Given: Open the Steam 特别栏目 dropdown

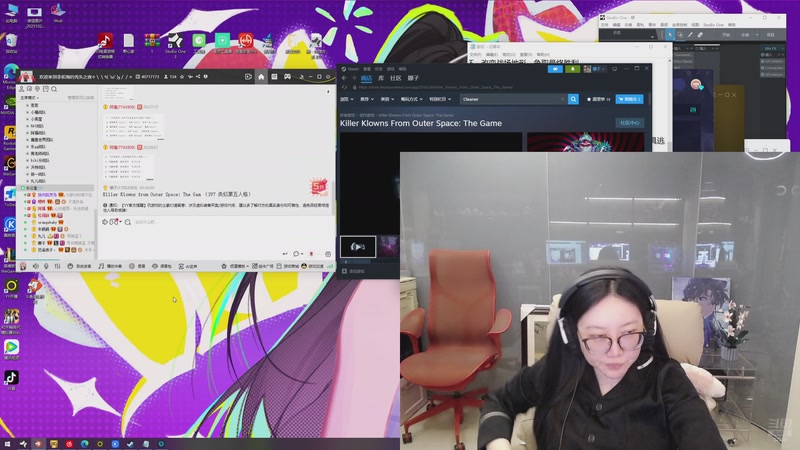Looking at the screenshot, I should (x=440, y=99).
